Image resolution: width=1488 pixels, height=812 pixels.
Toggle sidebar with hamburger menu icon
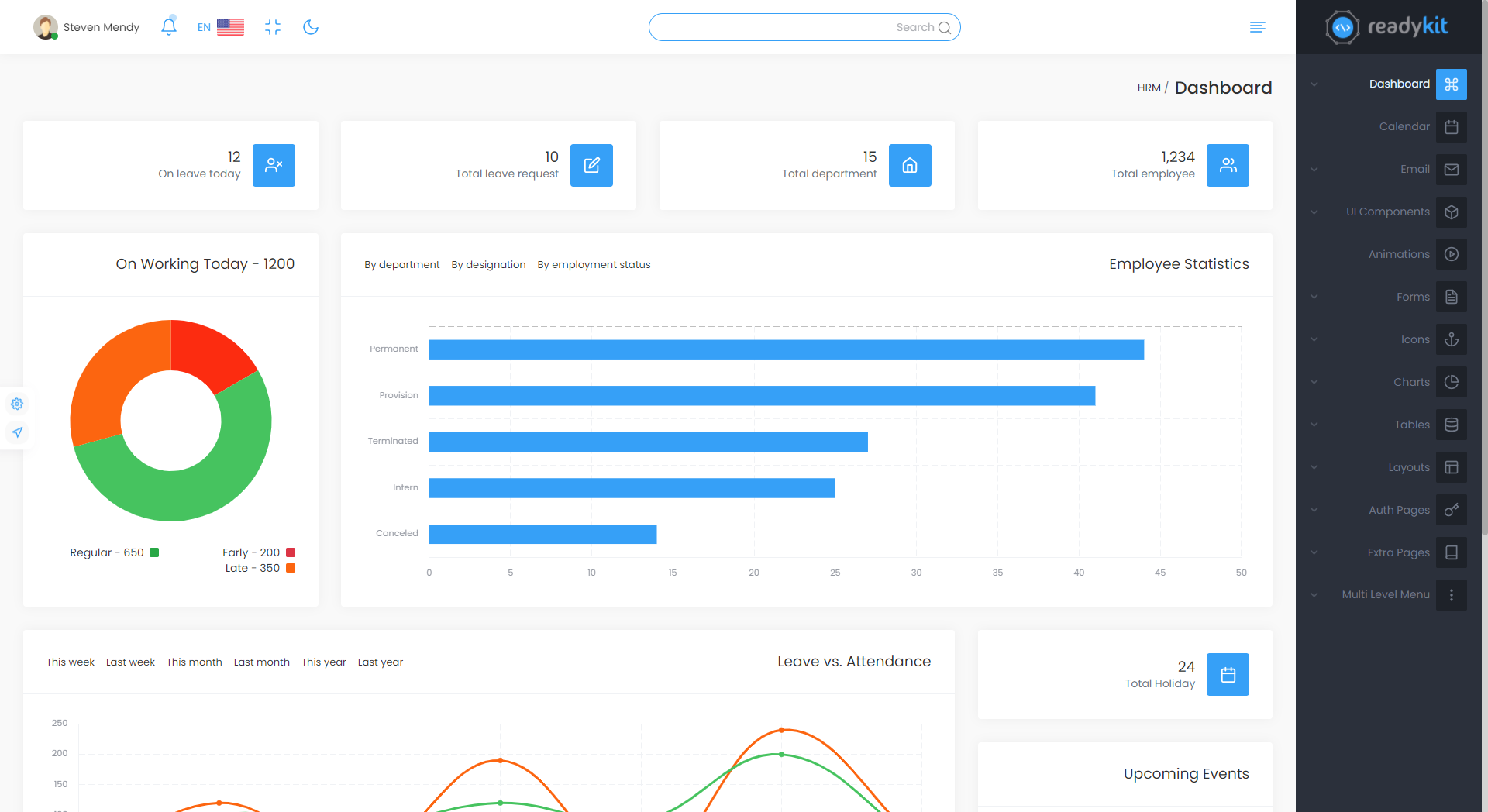tap(1257, 27)
